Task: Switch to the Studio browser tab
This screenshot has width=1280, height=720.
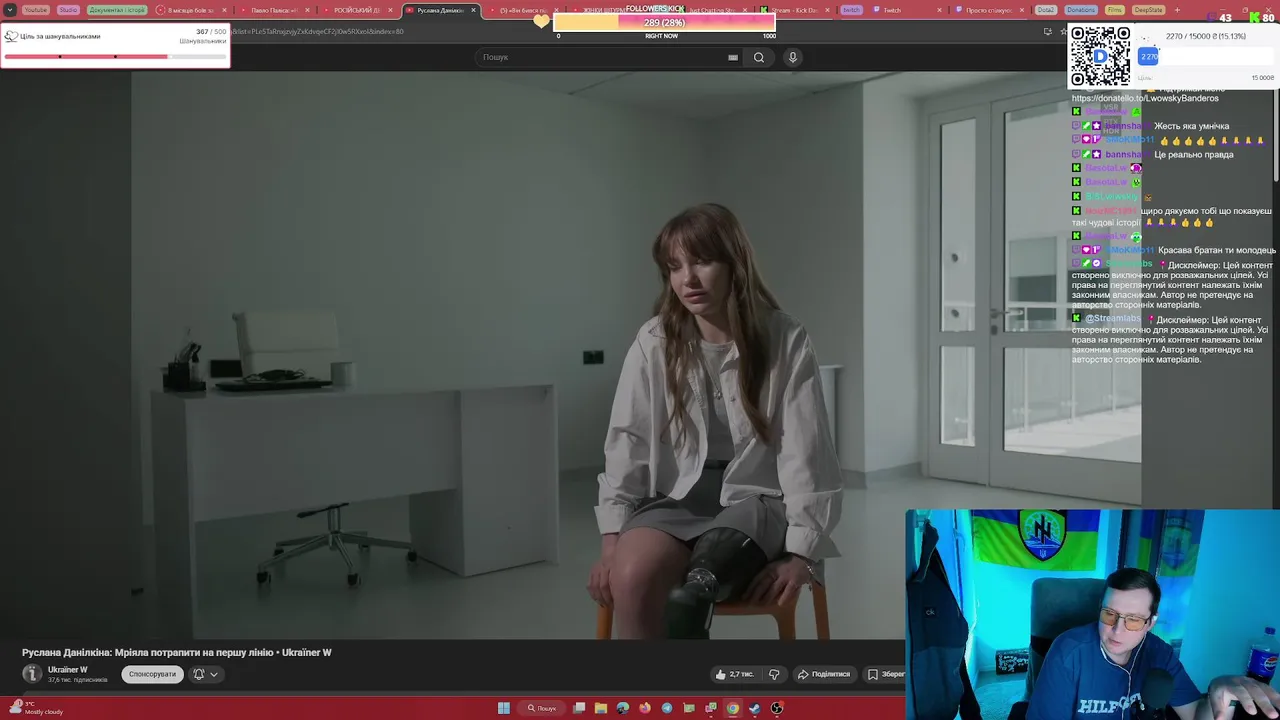Action: pos(68,10)
